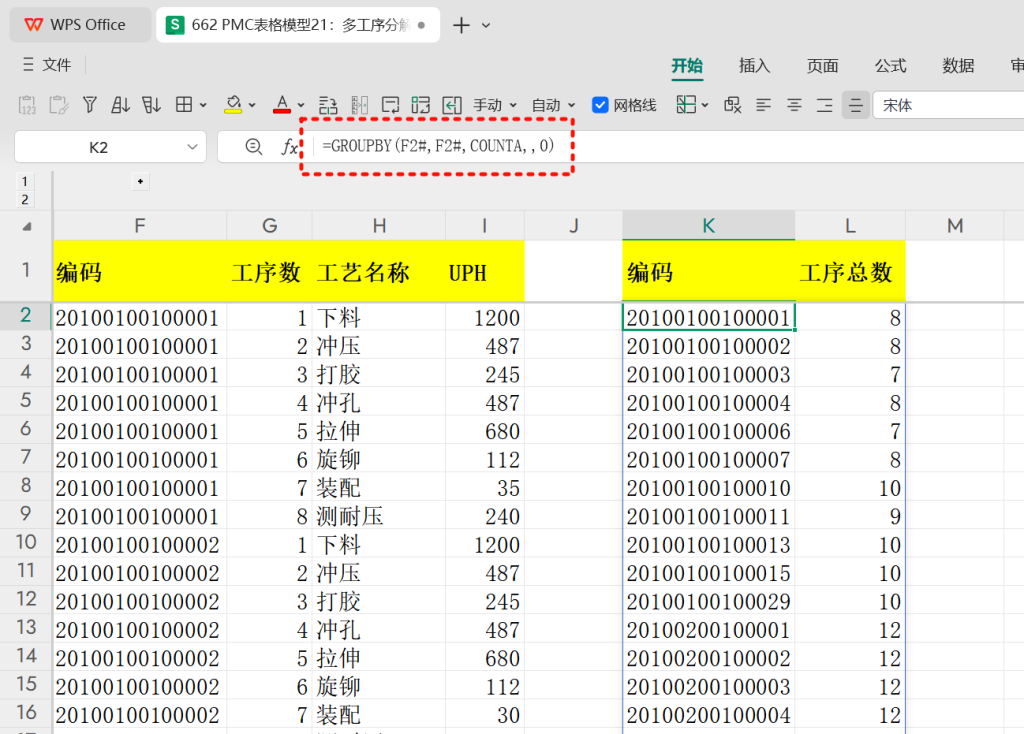This screenshot has height=734, width=1024.
Task: Click the font color A icon
Action: [282, 105]
